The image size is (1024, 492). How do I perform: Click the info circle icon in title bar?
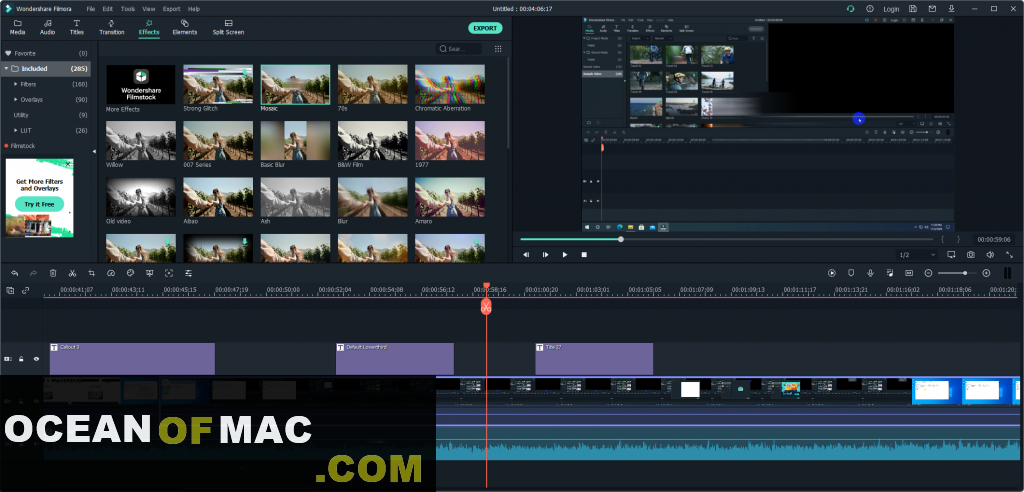pos(870,9)
